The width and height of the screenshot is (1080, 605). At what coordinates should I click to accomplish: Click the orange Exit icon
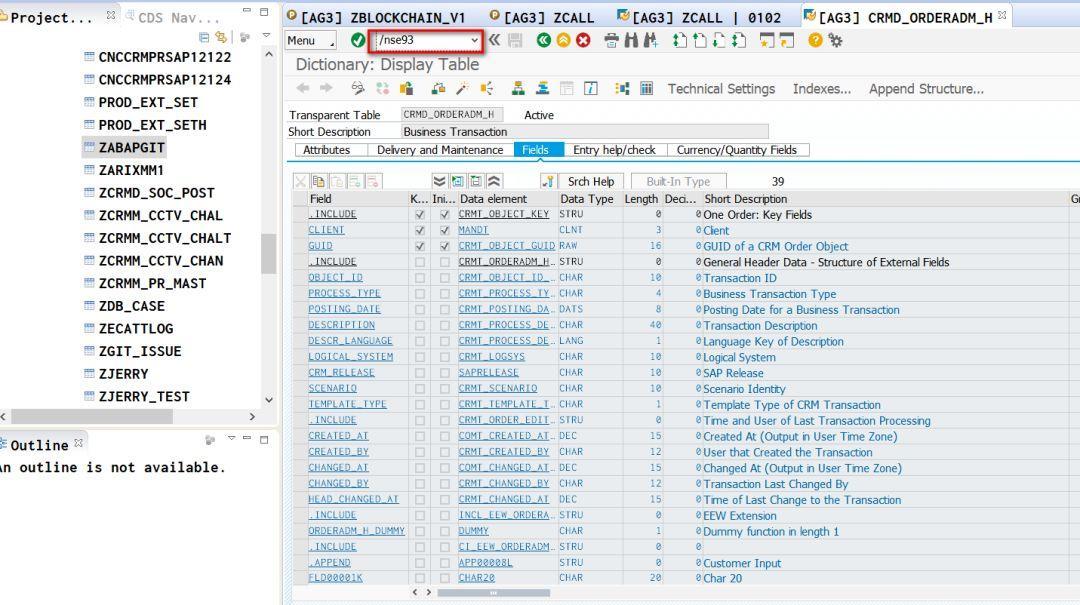pyautogui.click(x=563, y=41)
